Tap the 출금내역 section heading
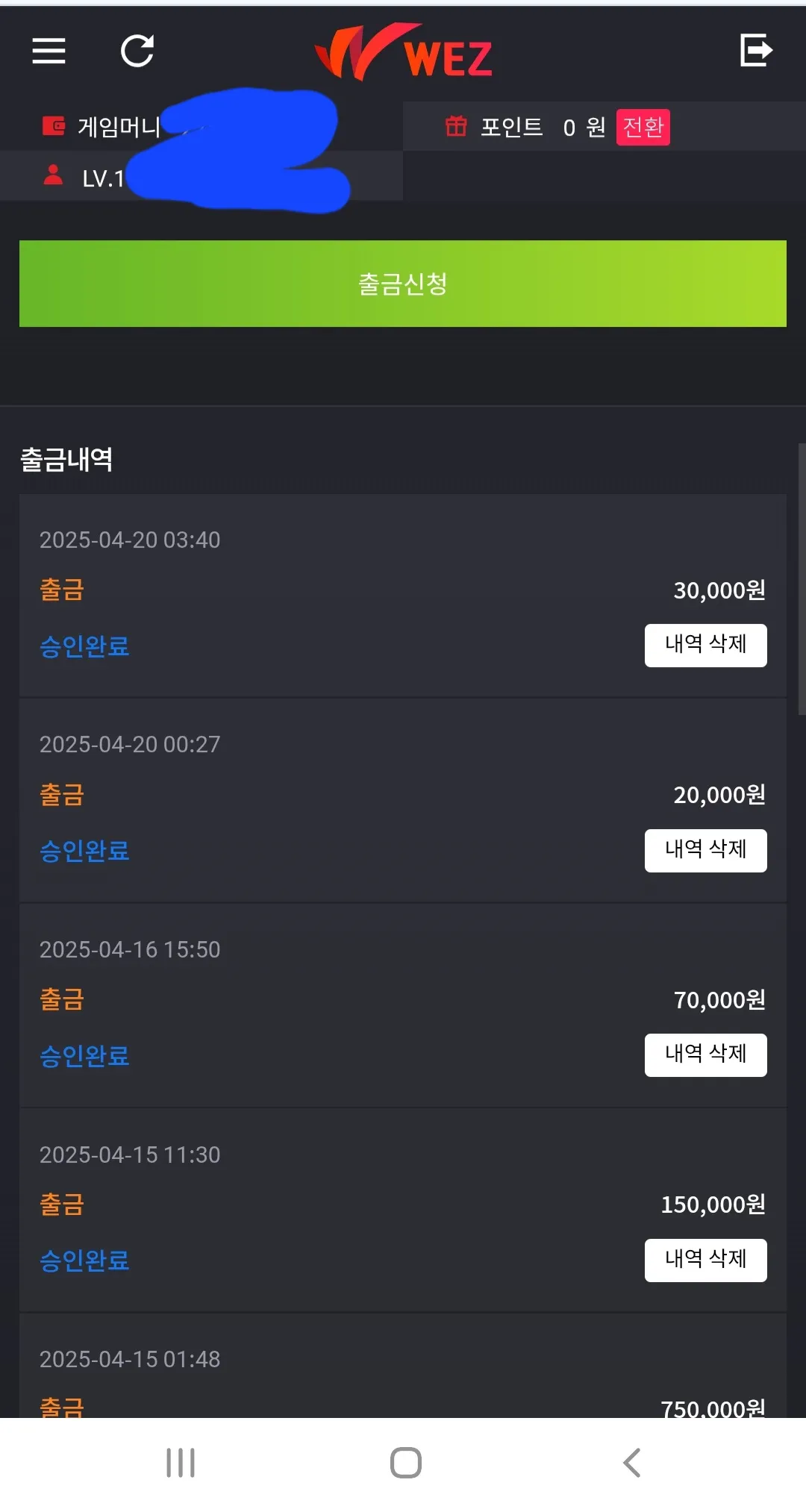Image resolution: width=806 pixels, height=1512 pixels. point(66,459)
